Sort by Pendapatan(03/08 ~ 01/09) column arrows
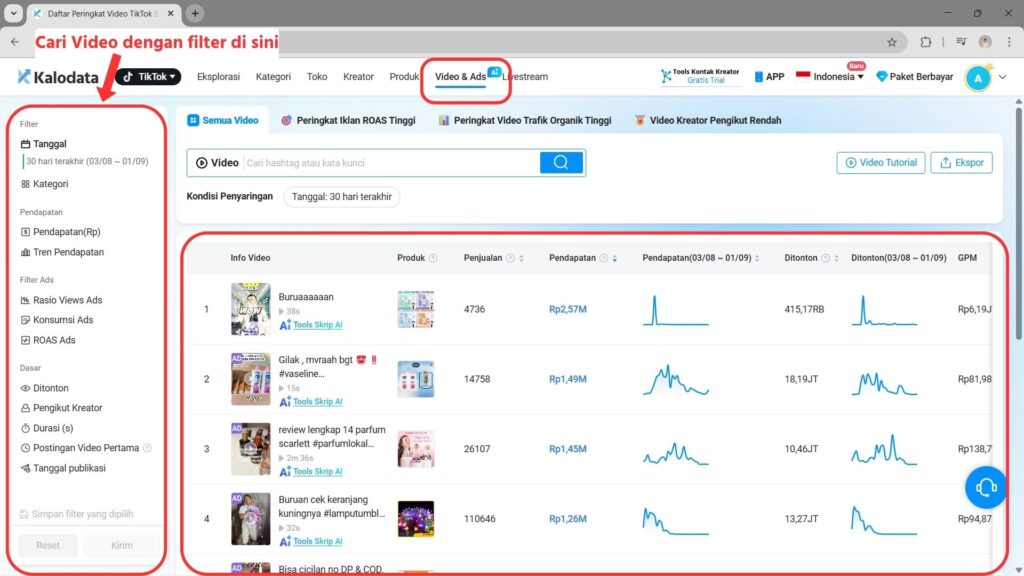The image size is (1024, 576). tap(757, 259)
